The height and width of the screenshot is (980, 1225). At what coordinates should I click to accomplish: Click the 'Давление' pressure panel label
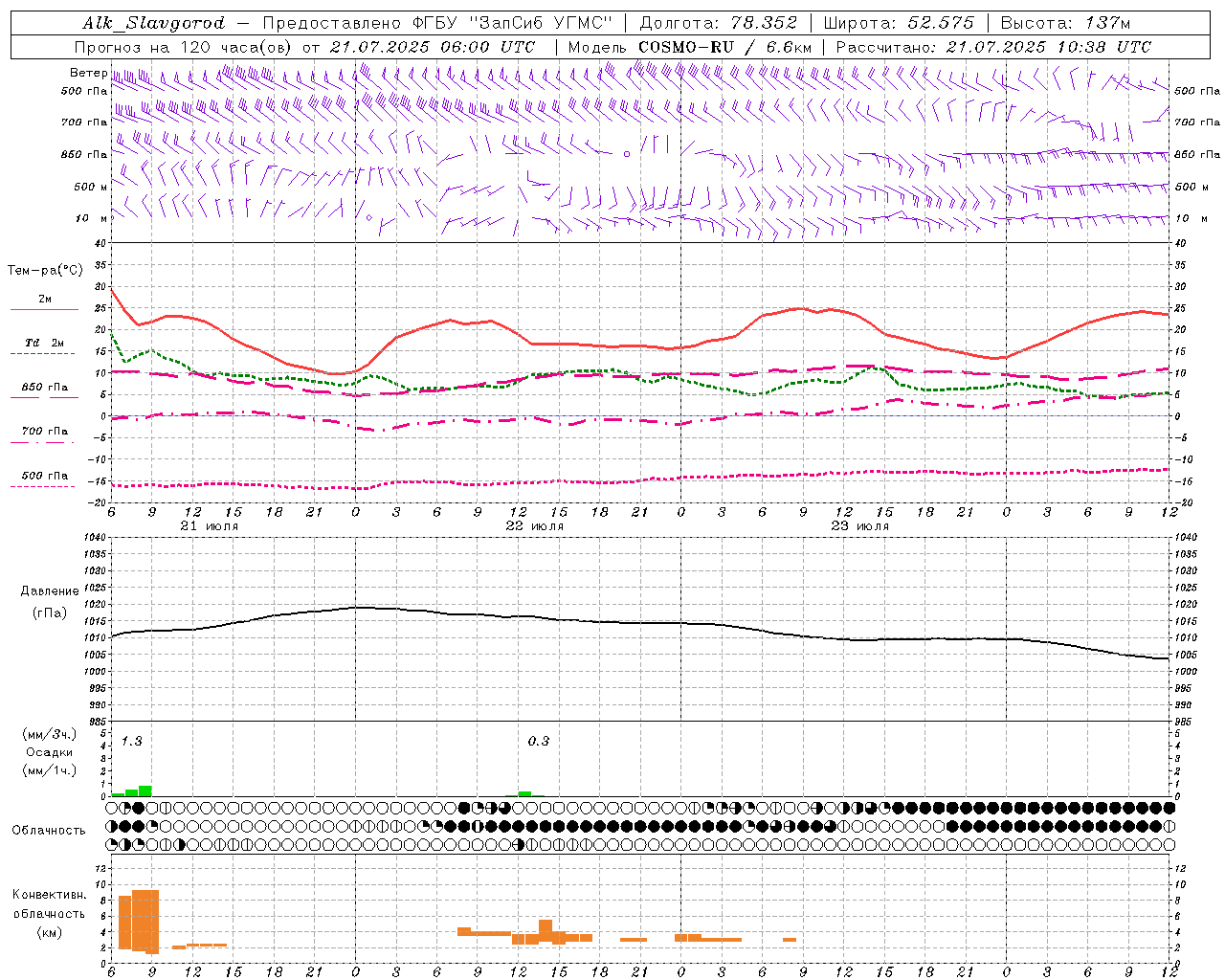pyautogui.click(x=50, y=591)
